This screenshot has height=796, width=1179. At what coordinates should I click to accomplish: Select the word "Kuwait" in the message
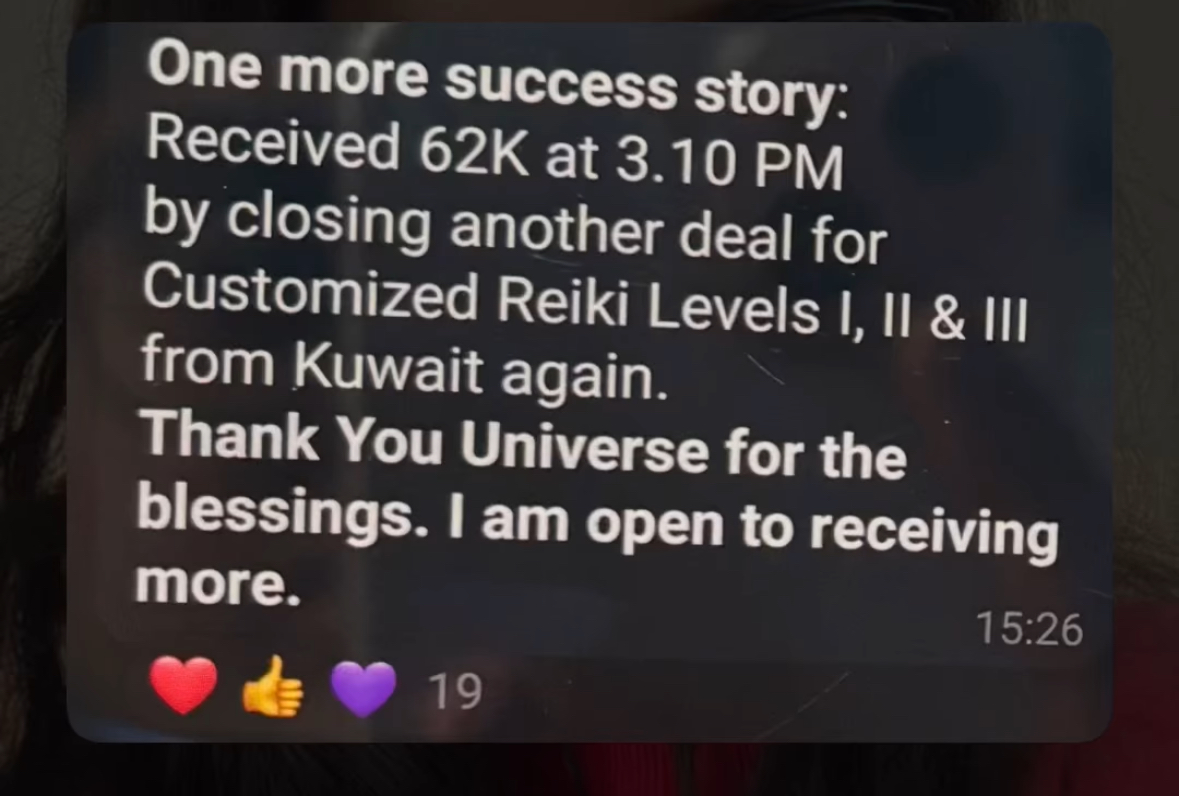388,366
